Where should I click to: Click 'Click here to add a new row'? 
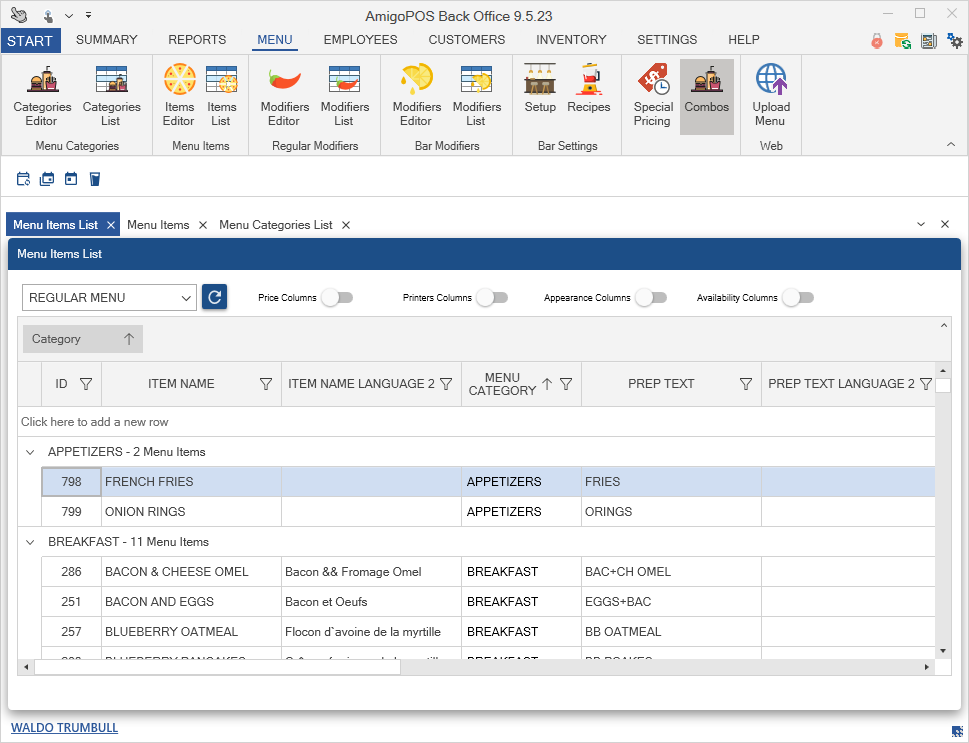click(x=95, y=422)
